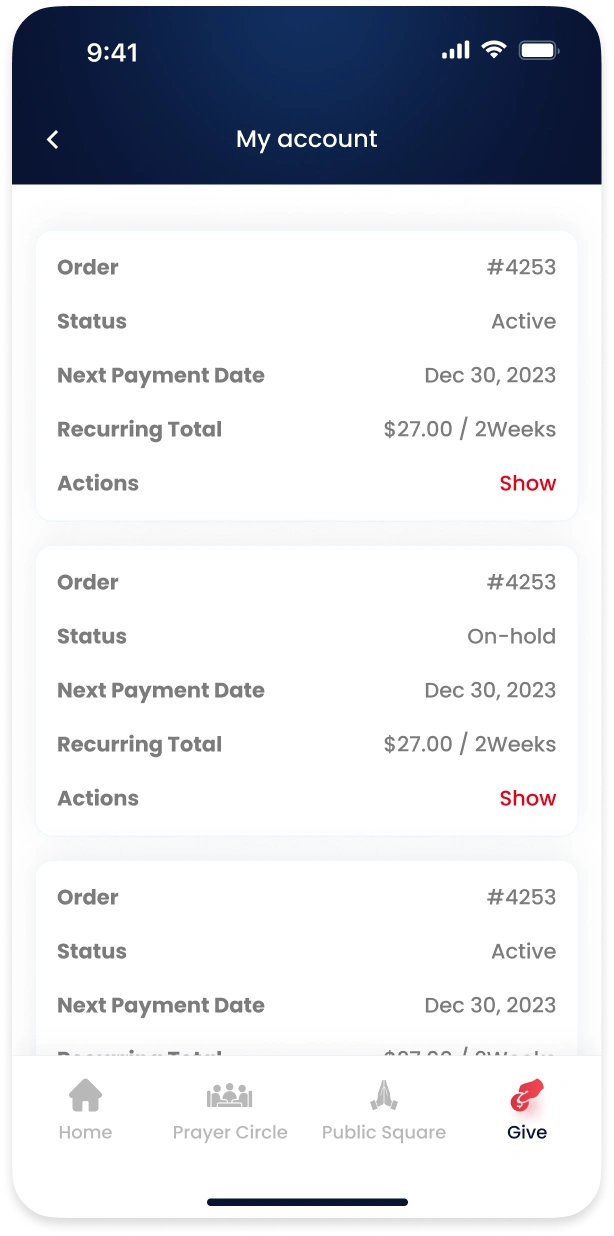Tap the Active status in the top card
The image size is (614, 1236).
(523, 321)
